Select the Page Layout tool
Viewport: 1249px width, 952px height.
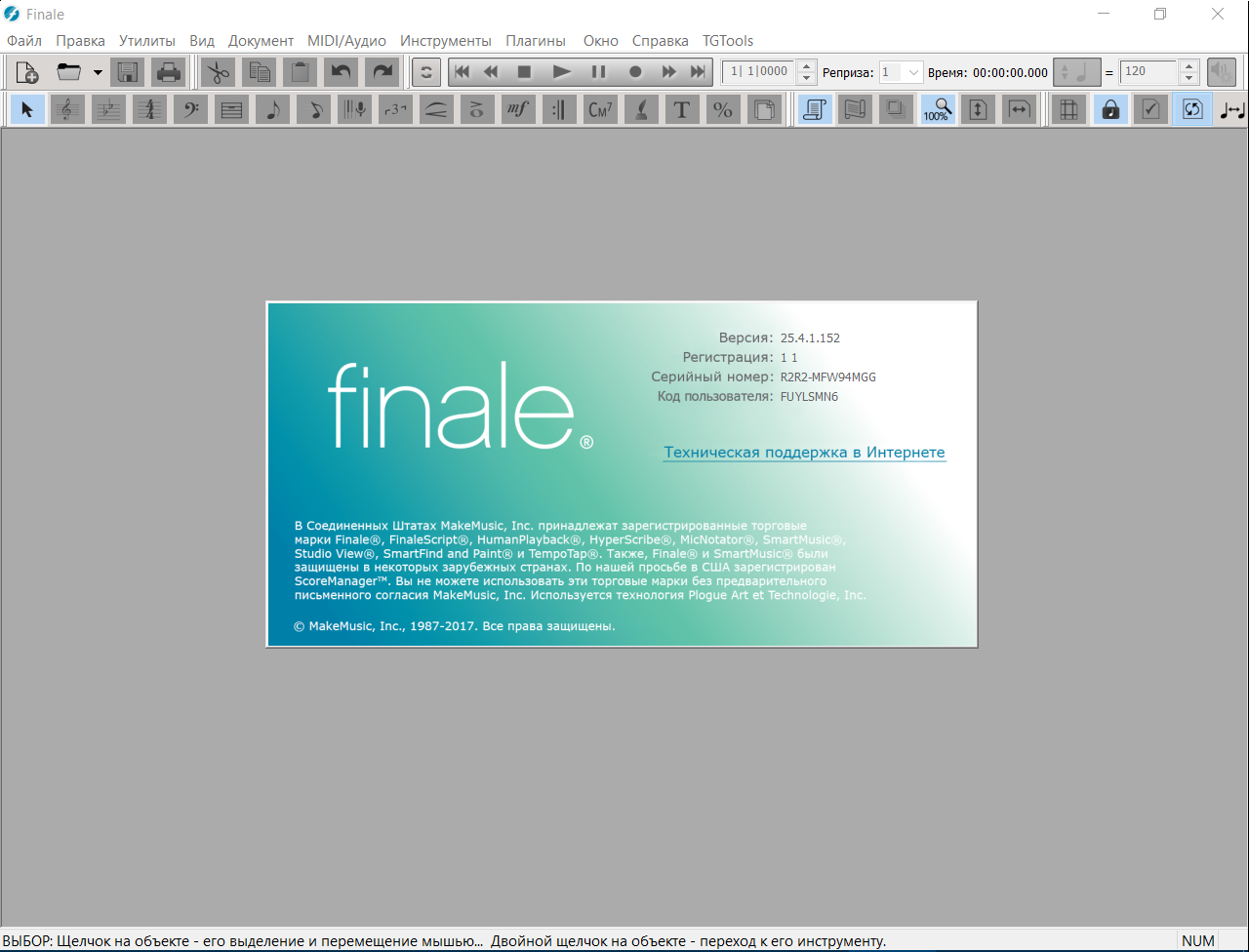[x=764, y=110]
